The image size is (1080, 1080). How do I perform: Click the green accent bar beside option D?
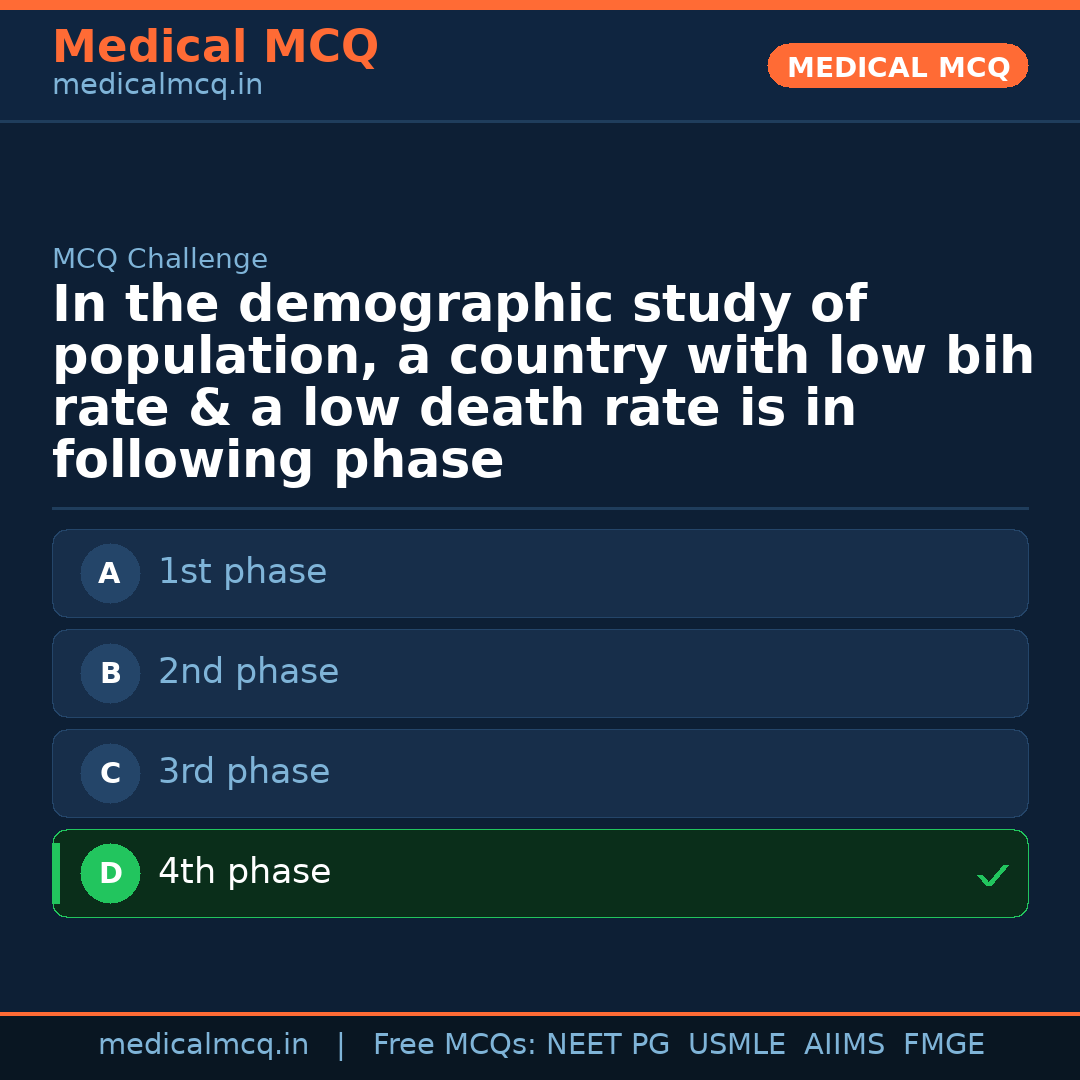click(x=55, y=873)
